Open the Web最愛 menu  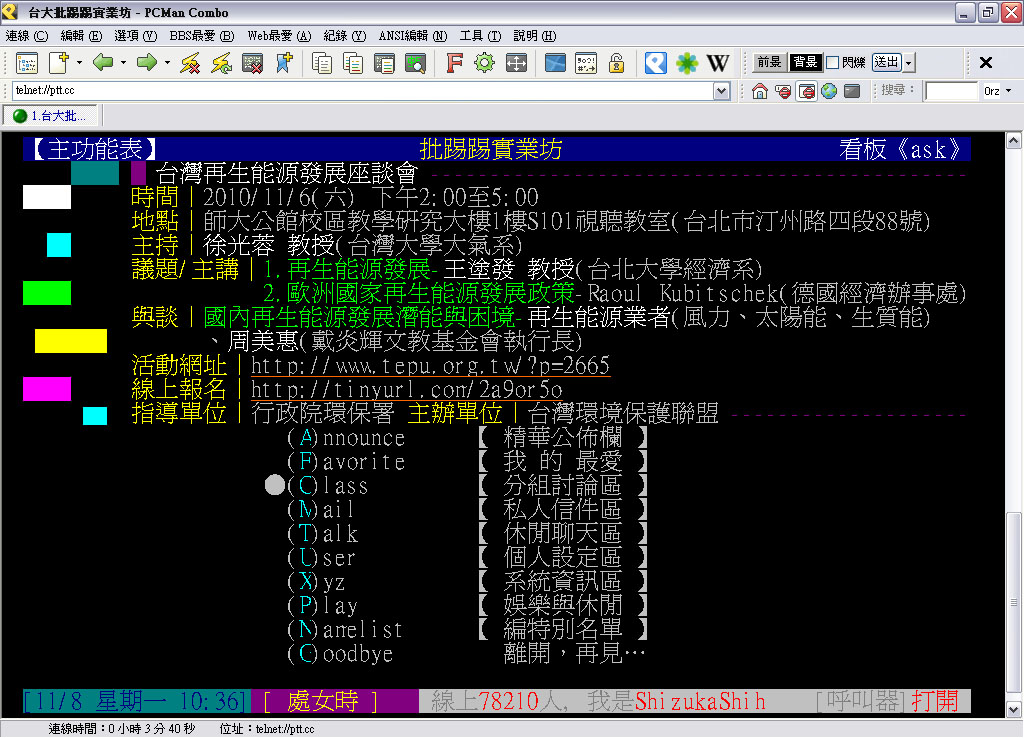pyautogui.click(x=280, y=36)
